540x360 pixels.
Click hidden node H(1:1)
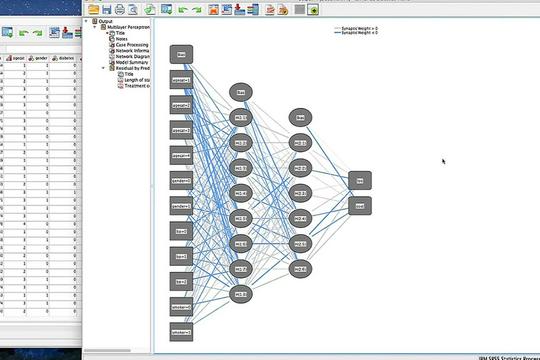pyautogui.click(x=241, y=117)
